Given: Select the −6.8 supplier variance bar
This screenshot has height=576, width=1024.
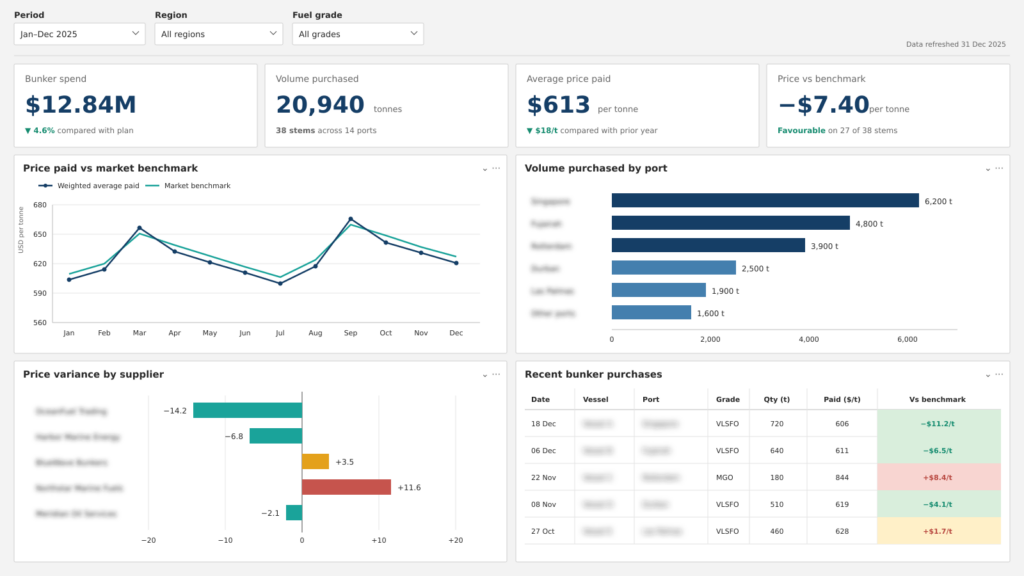Looking at the screenshot, I should pos(276,436).
